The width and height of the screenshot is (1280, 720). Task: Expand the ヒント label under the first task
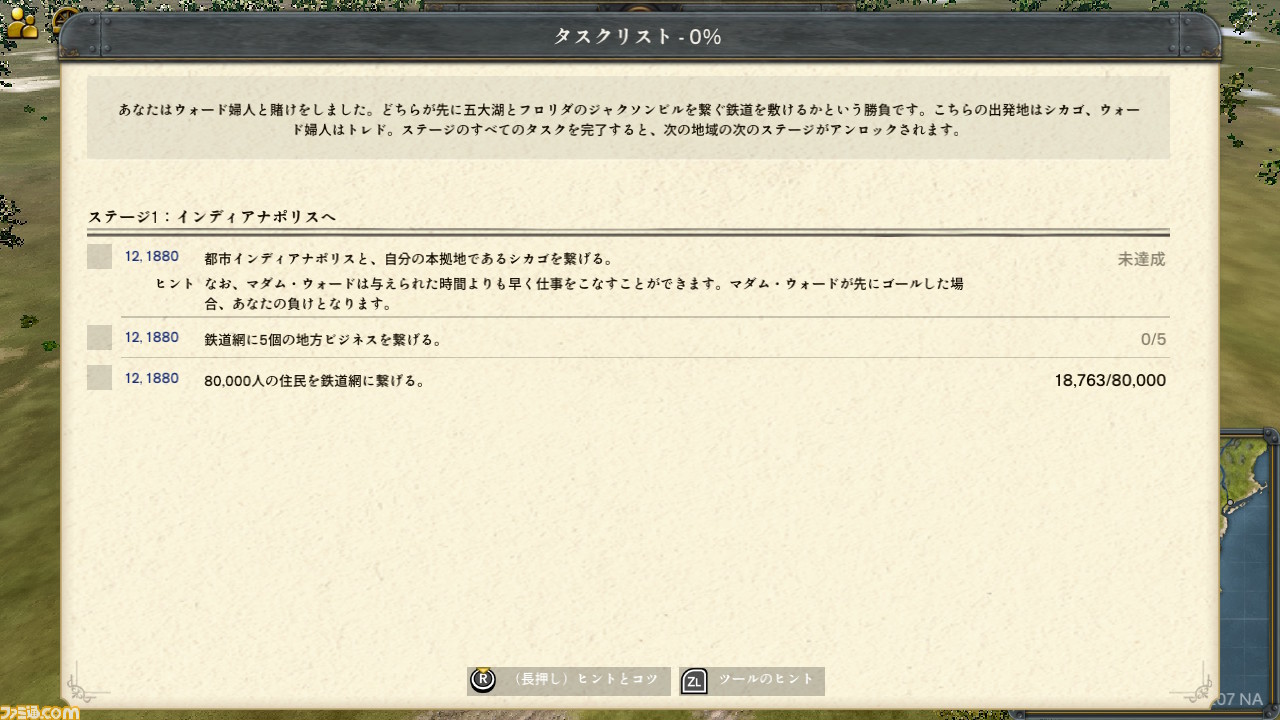click(x=175, y=284)
